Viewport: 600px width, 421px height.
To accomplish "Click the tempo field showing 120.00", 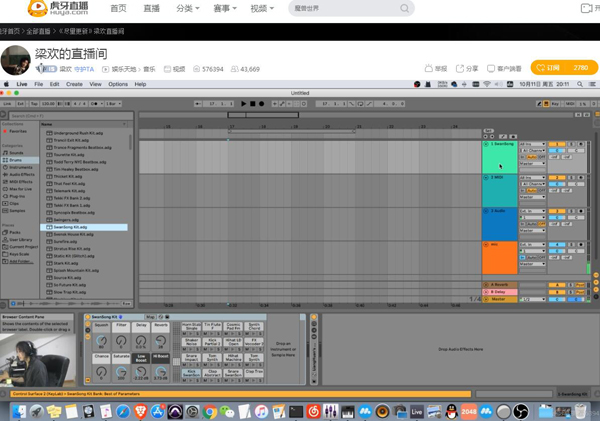I will click(x=47, y=104).
